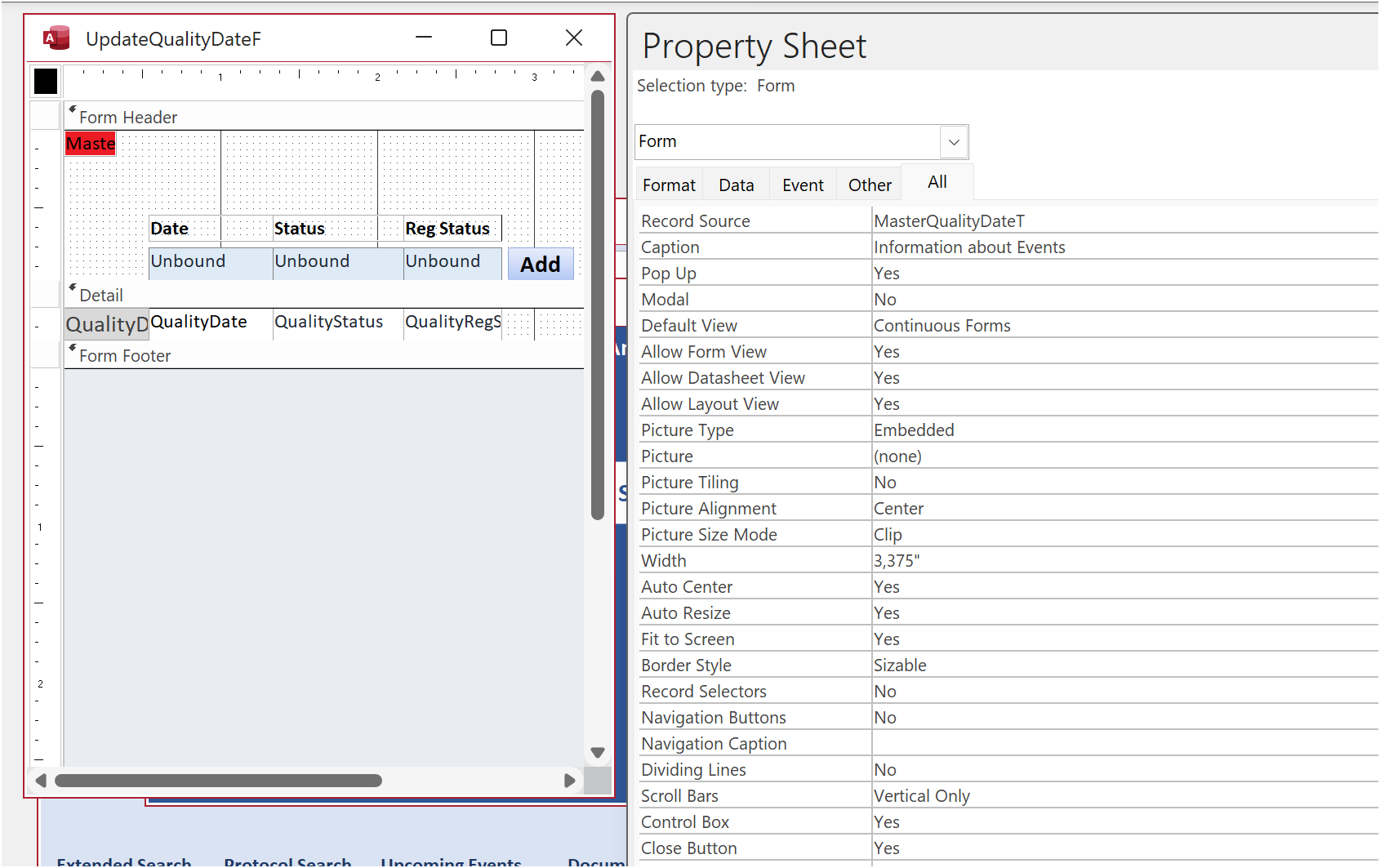
Task: Switch to the Event tab
Action: 803,185
